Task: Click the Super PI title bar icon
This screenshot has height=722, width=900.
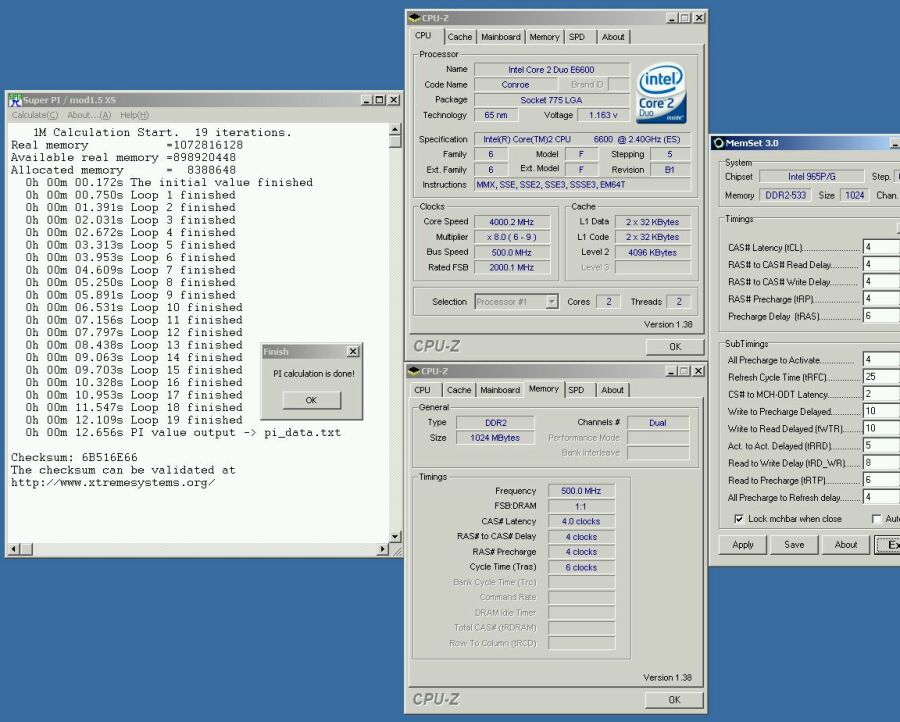Action: pyautogui.click(x=15, y=100)
